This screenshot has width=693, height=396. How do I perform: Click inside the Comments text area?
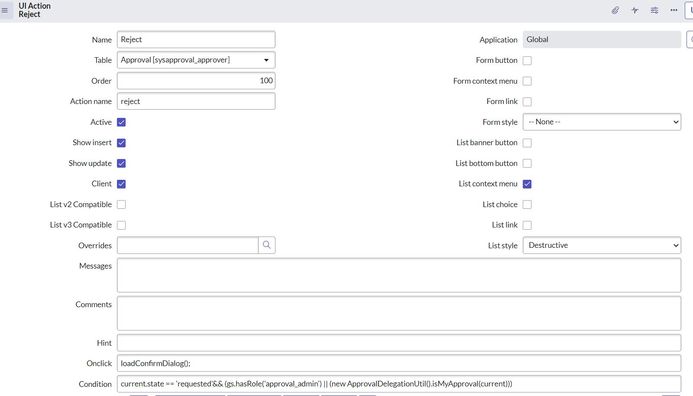(x=399, y=313)
